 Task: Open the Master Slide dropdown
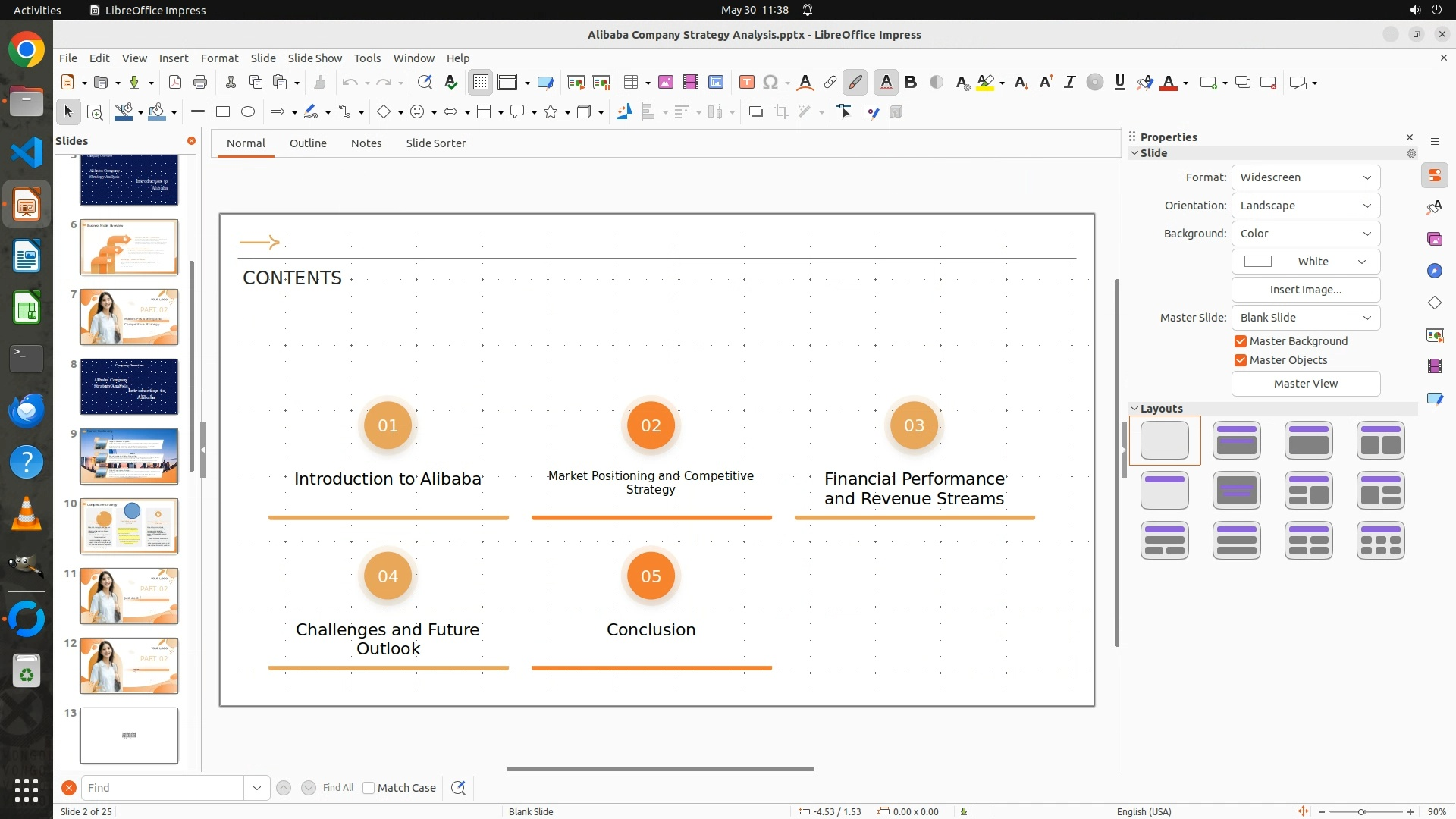(1305, 318)
